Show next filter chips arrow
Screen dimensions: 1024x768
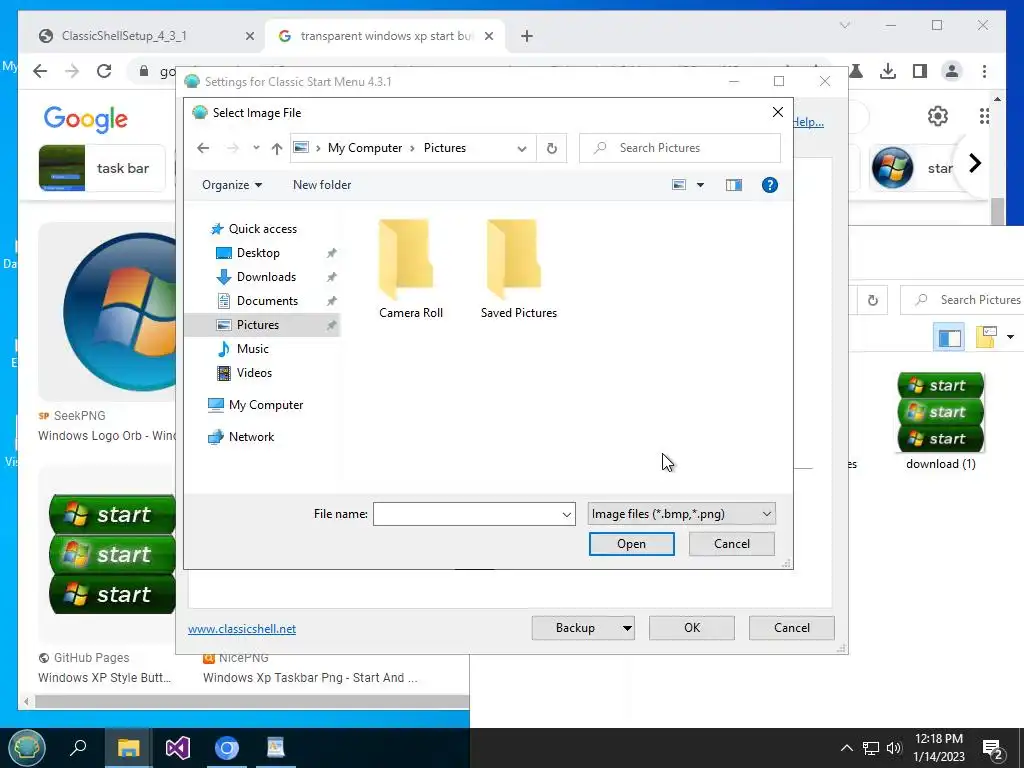[974, 163]
